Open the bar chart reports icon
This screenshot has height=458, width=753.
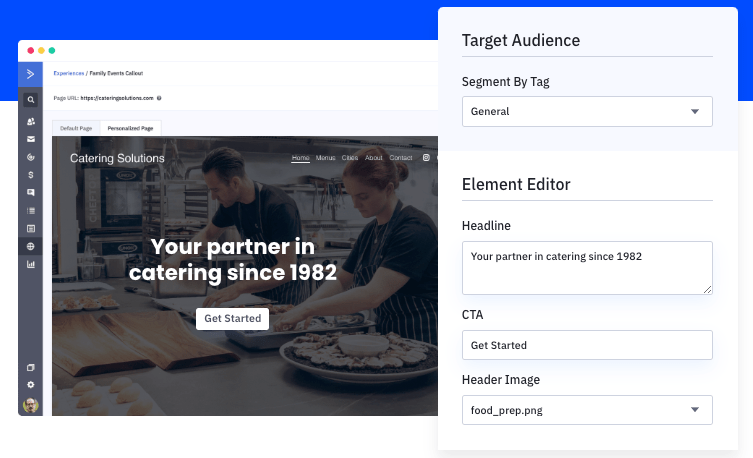tap(31, 264)
